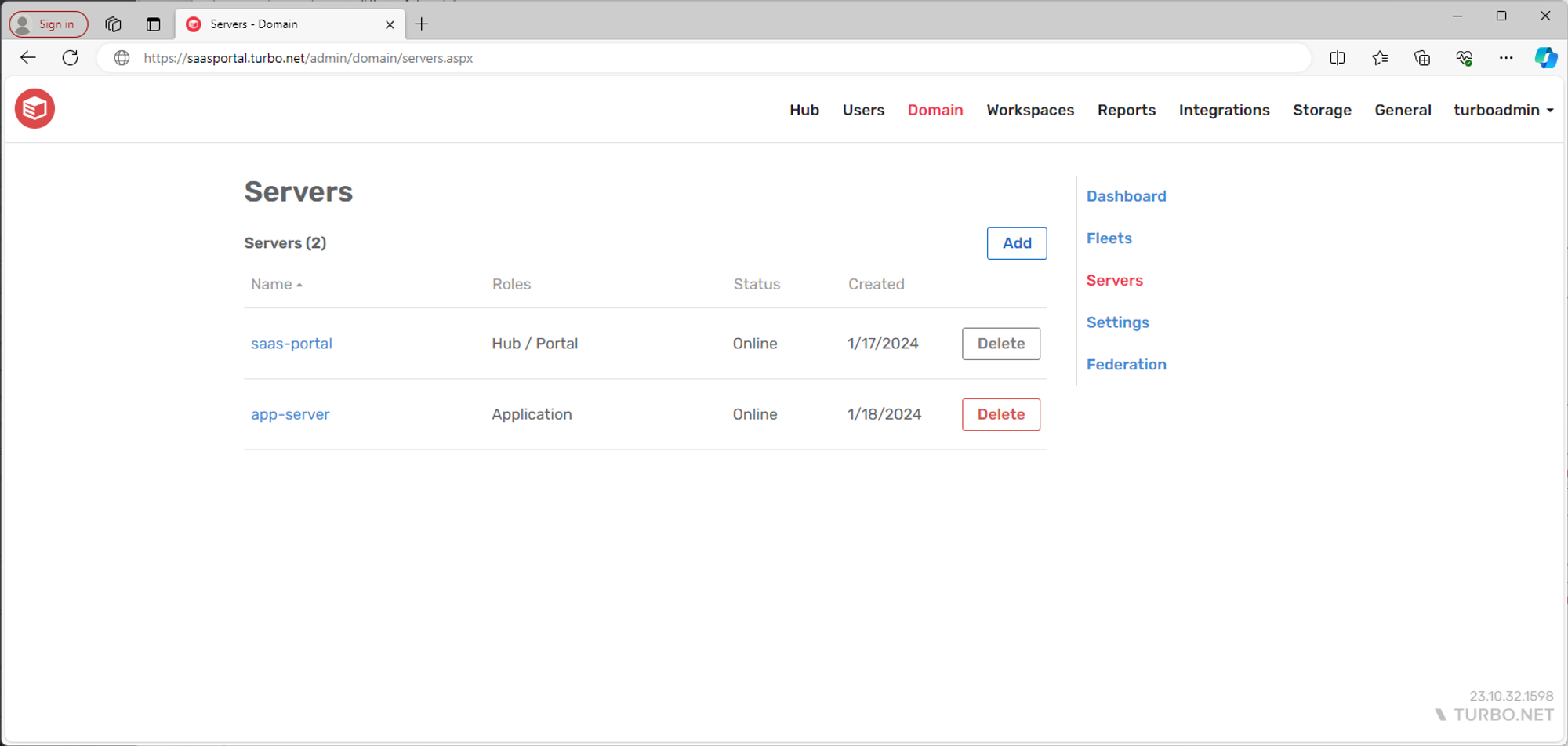Open Copilot from the browser toolbar
This screenshot has height=746, width=1568.
pos(1545,57)
